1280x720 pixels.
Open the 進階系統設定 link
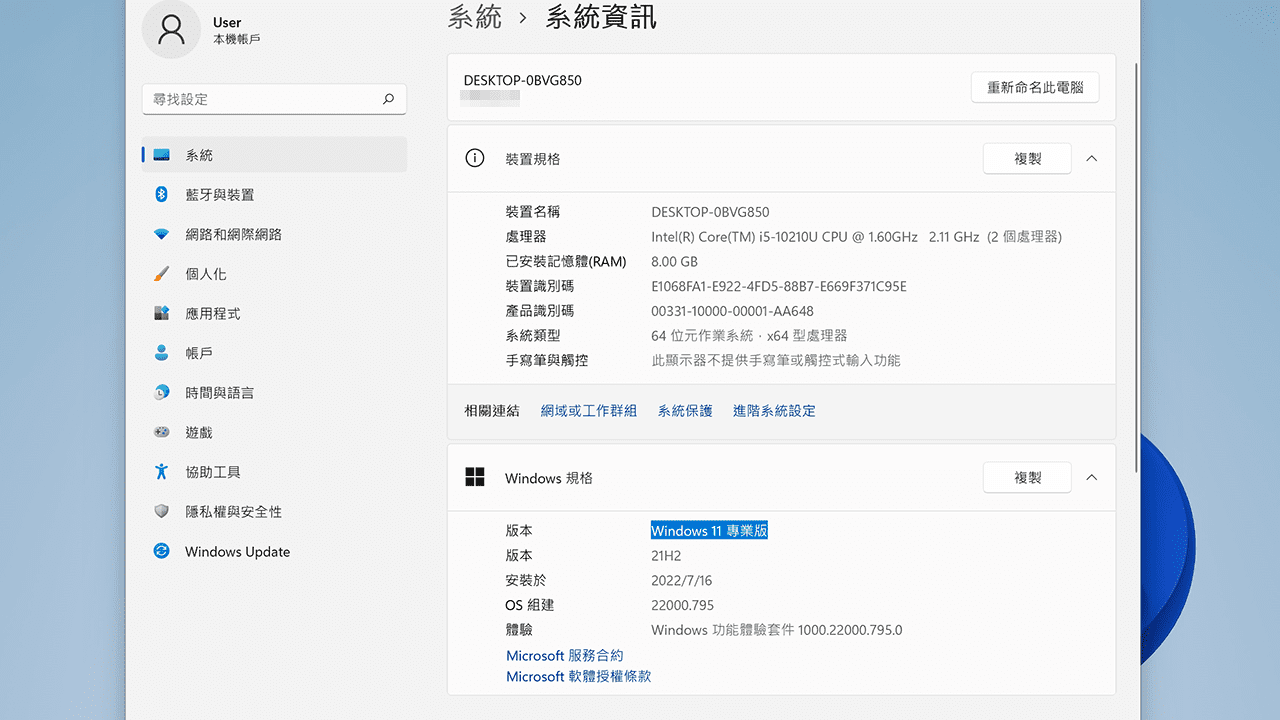coord(774,410)
